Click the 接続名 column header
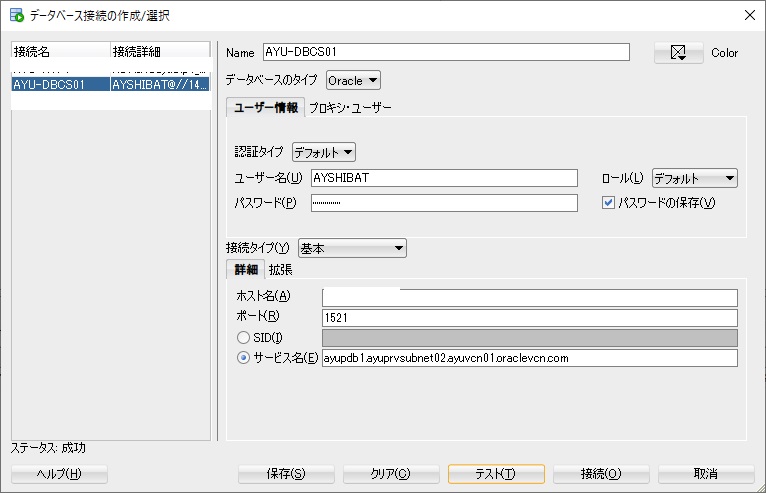This screenshot has width=766, height=493. tap(61, 51)
